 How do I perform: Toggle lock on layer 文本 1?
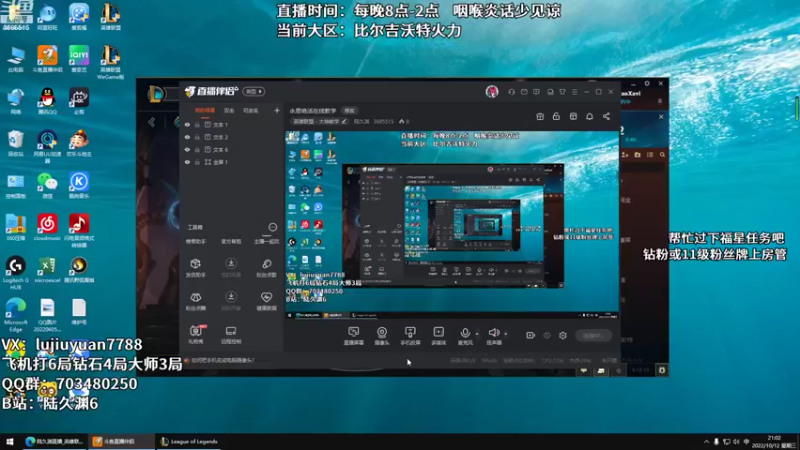click(197, 124)
